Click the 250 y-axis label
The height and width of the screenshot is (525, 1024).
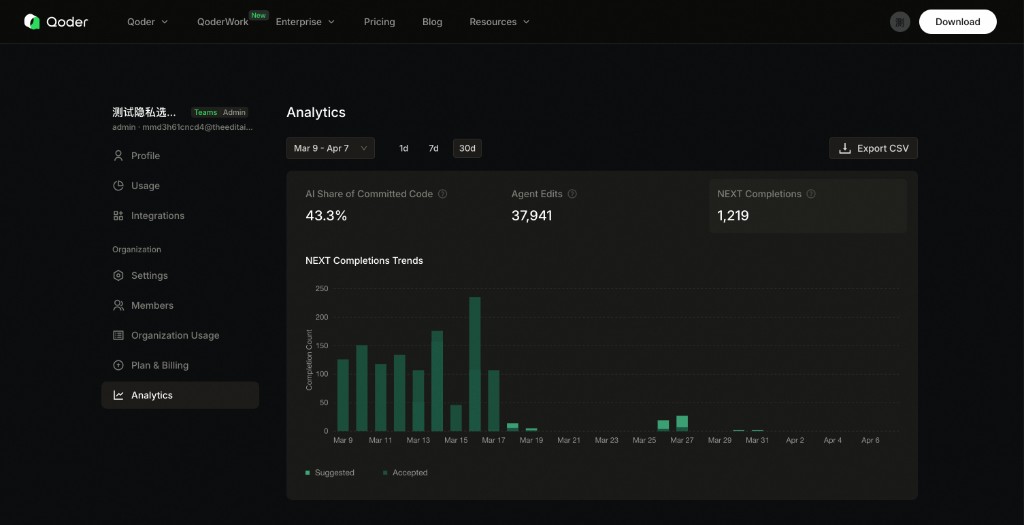tap(321, 288)
